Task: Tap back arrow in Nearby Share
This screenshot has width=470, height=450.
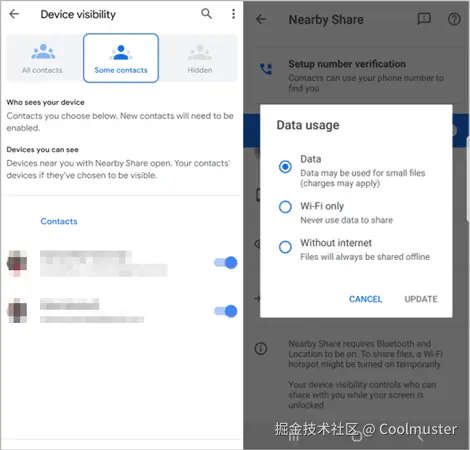Action: pos(261,19)
